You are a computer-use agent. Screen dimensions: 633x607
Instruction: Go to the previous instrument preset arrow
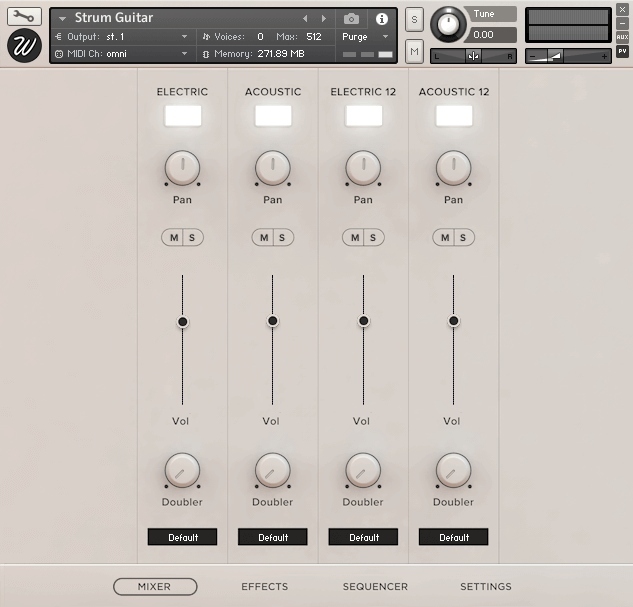tap(305, 19)
